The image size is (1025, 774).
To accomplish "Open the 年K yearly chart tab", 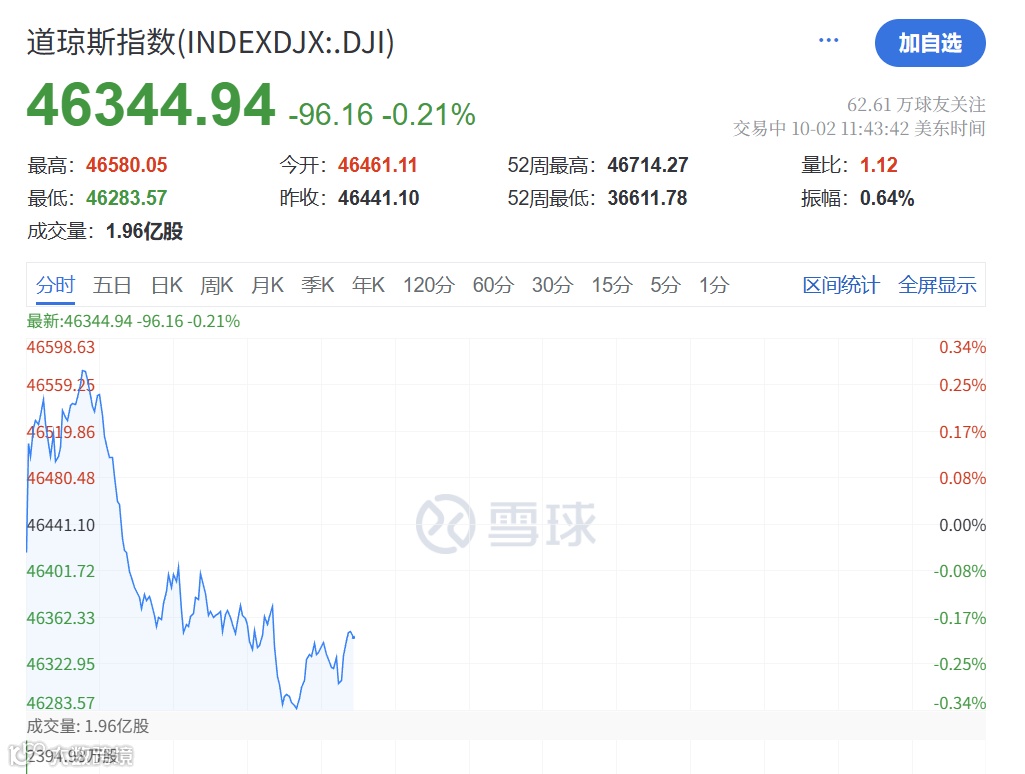I will [x=367, y=285].
